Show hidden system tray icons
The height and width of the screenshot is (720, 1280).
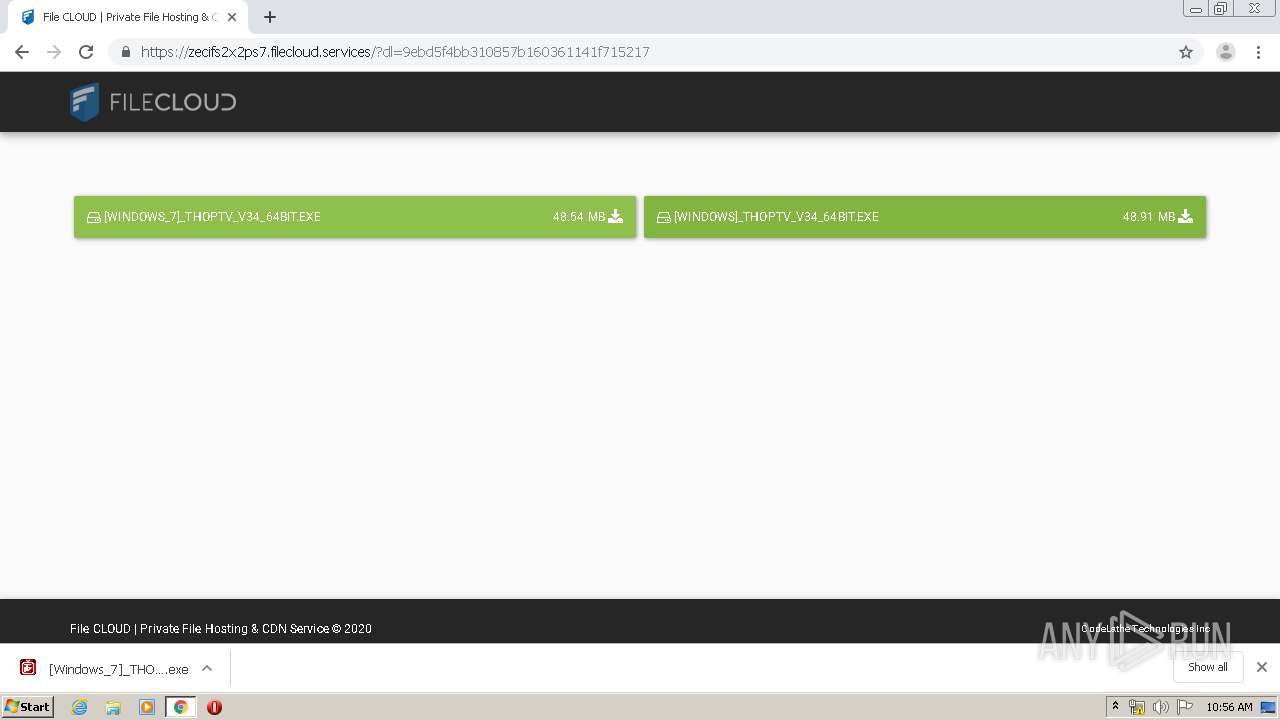1116,706
